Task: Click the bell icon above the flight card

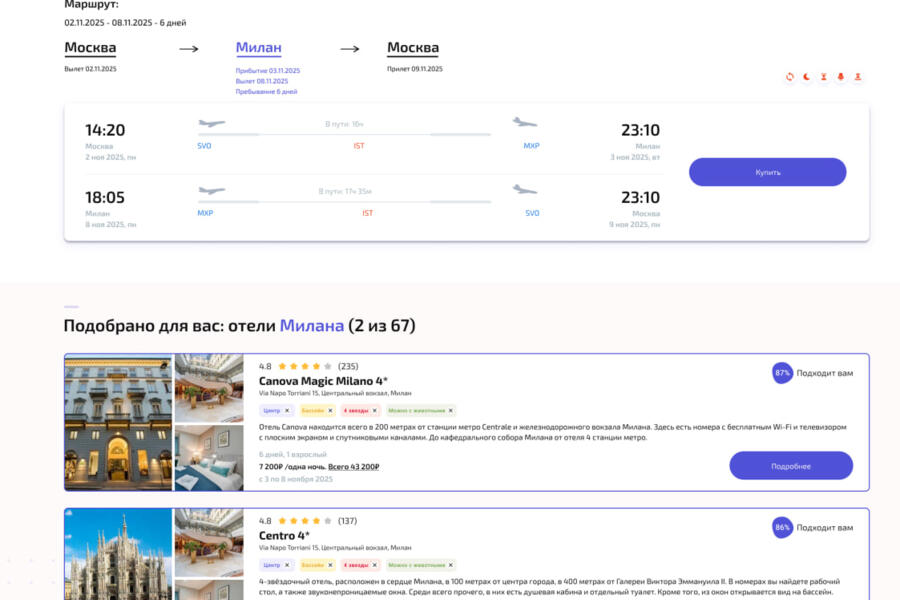Action: (x=841, y=77)
